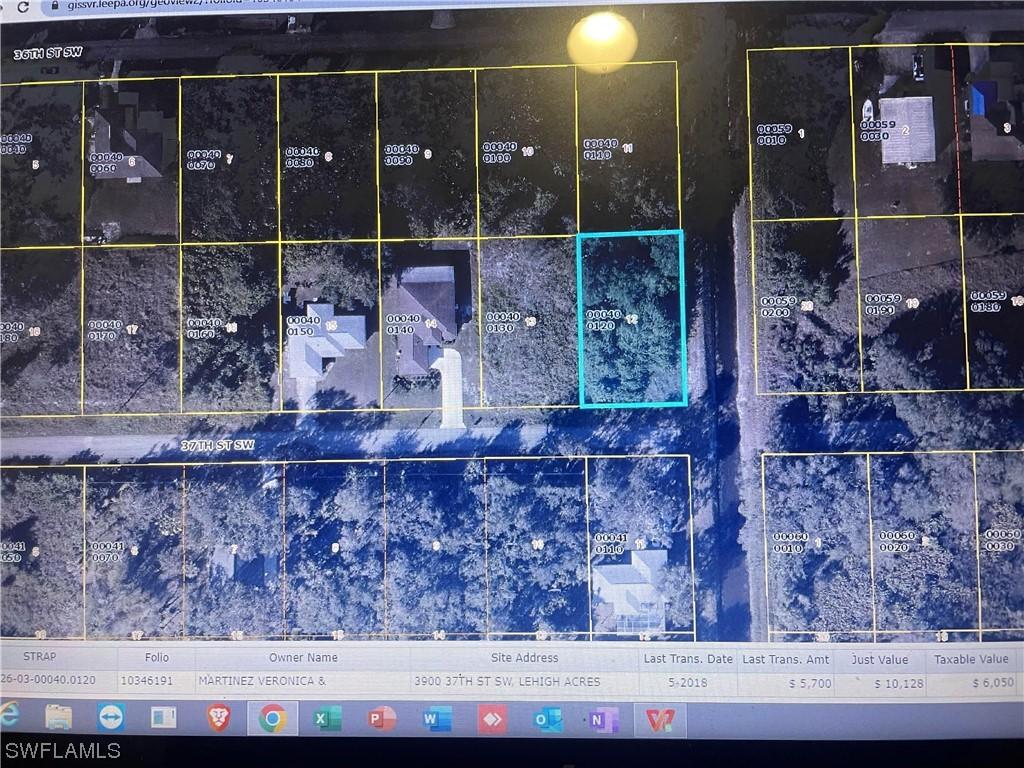This screenshot has height=768, width=1024.
Task: Click the Owner Name column header
Action: (x=301, y=658)
